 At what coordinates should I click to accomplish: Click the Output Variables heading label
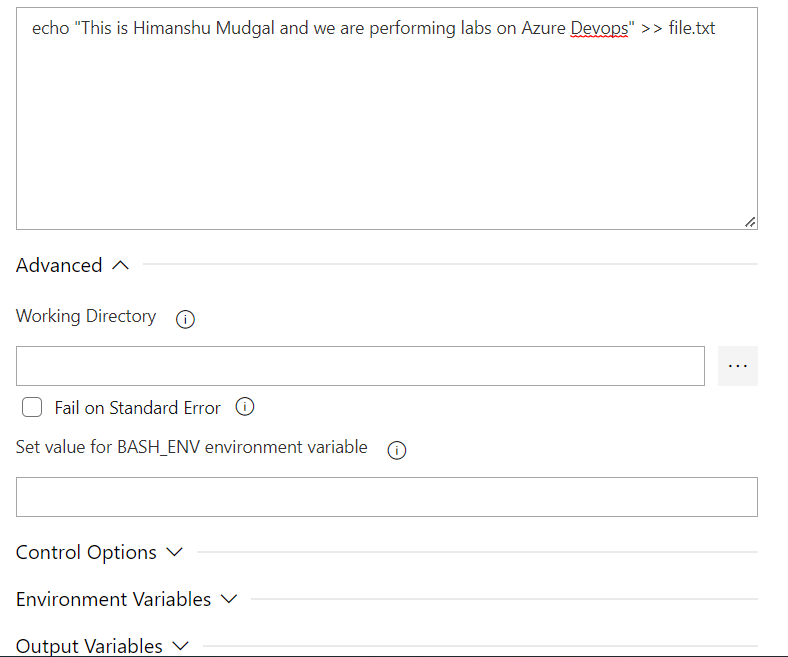pos(89,646)
